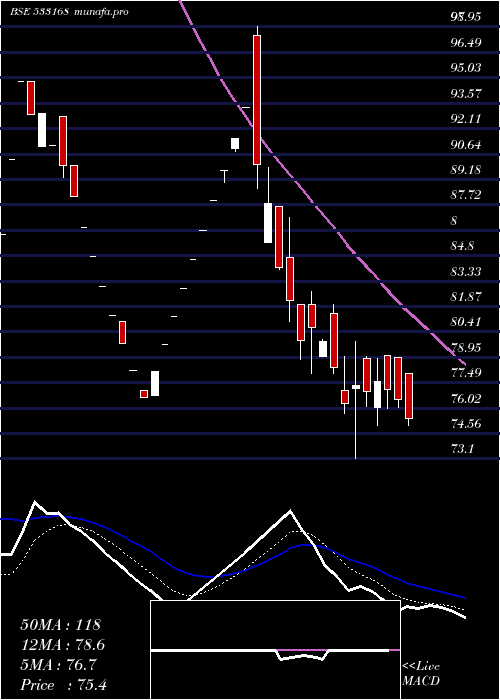The height and width of the screenshot is (700, 500).
Task: Click the <<Live MACD label
Action: 421,673
